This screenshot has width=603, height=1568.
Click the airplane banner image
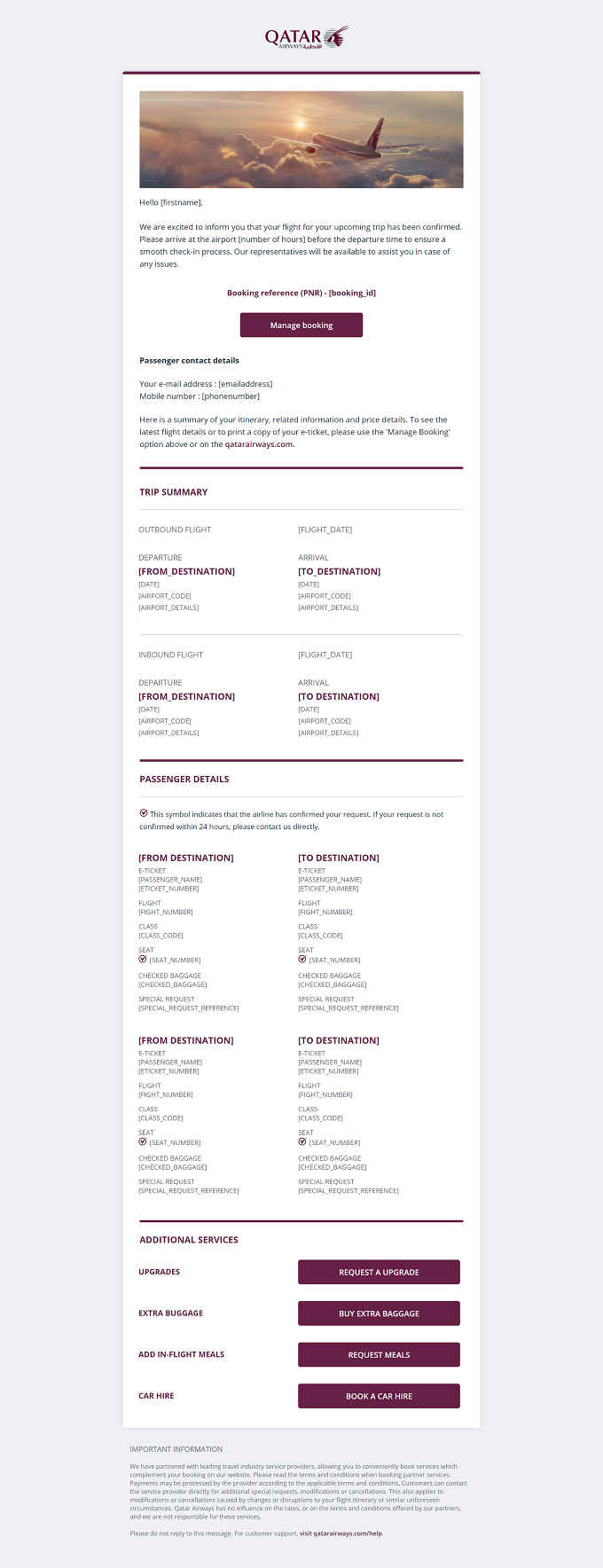pyautogui.click(x=301, y=139)
